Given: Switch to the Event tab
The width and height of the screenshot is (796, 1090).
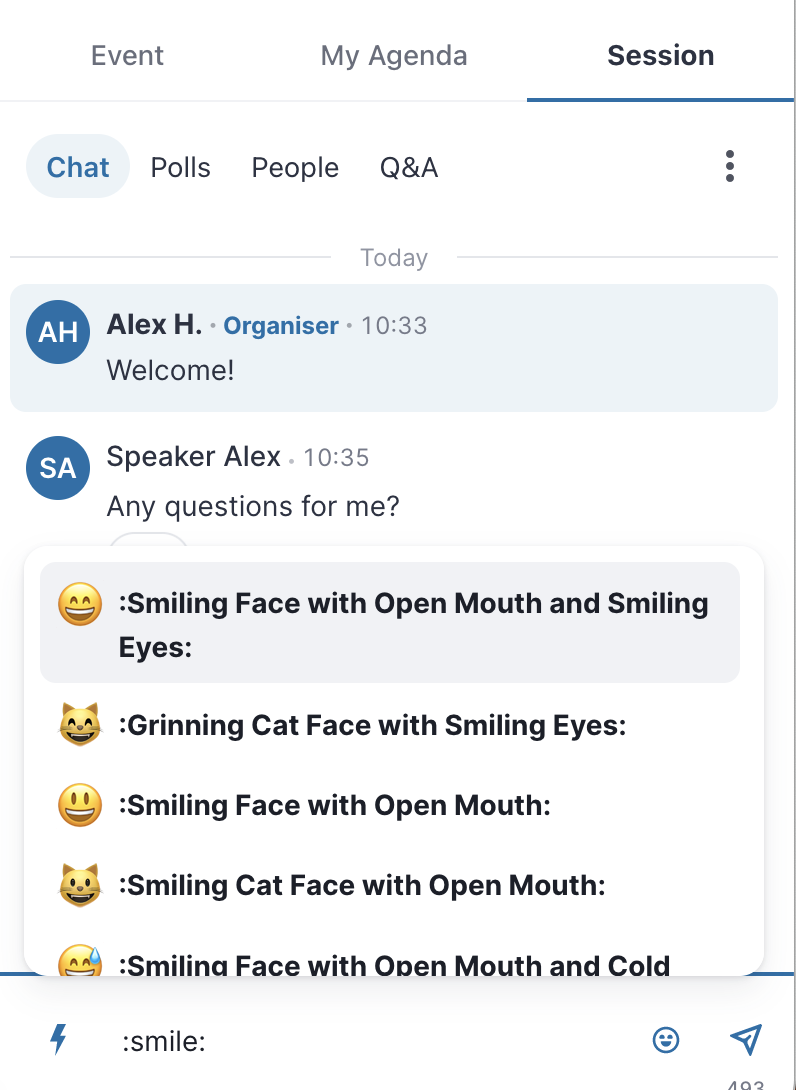Looking at the screenshot, I should tap(127, 56).
